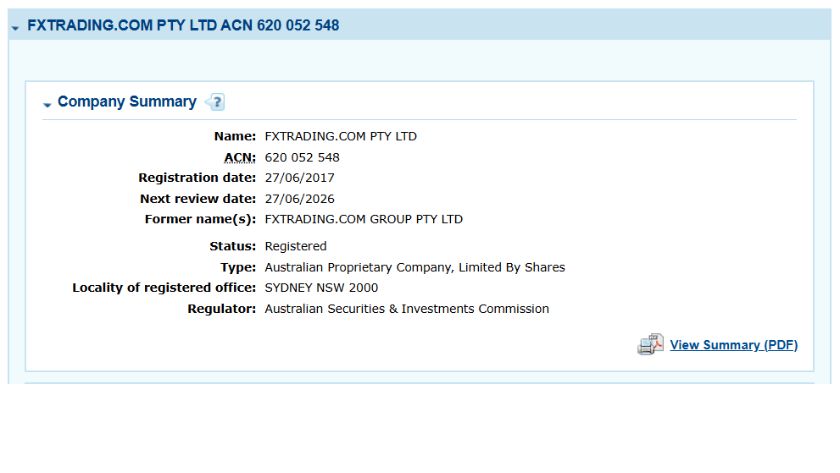Click the Registration date field label
This screenshot has height=473, width=840.
(x=197, y=178)
